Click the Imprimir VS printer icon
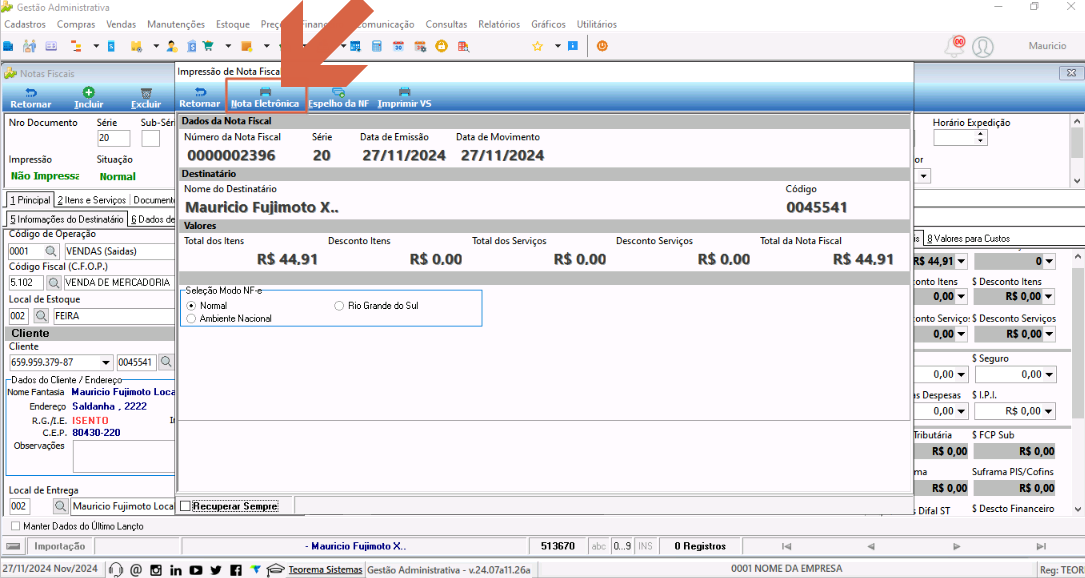The height and width of the screenshot is (578, 1085). tap(405, 91)
